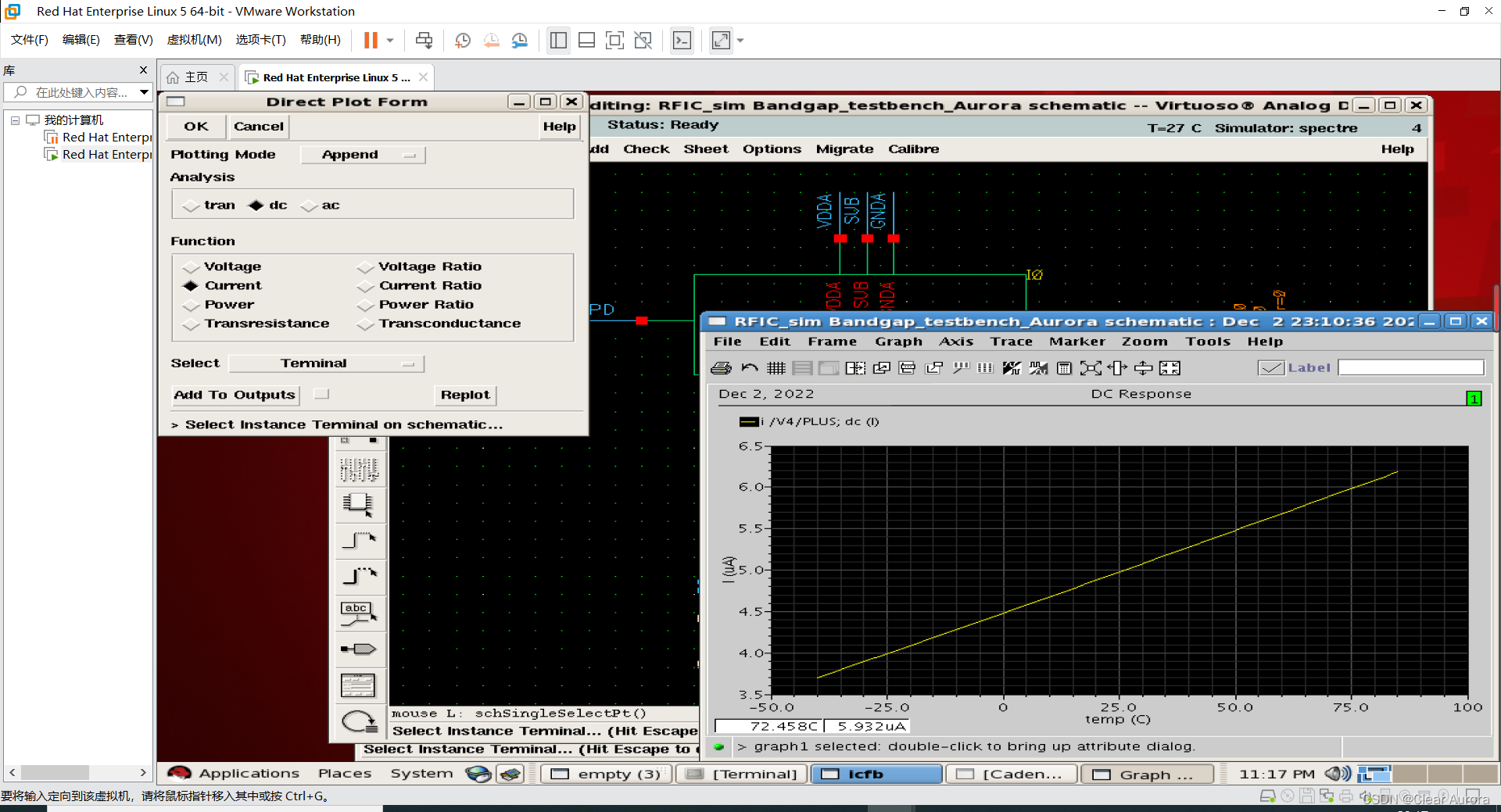
Task: Select the Transconductance radio button
Action: click(x=365, y=324)
